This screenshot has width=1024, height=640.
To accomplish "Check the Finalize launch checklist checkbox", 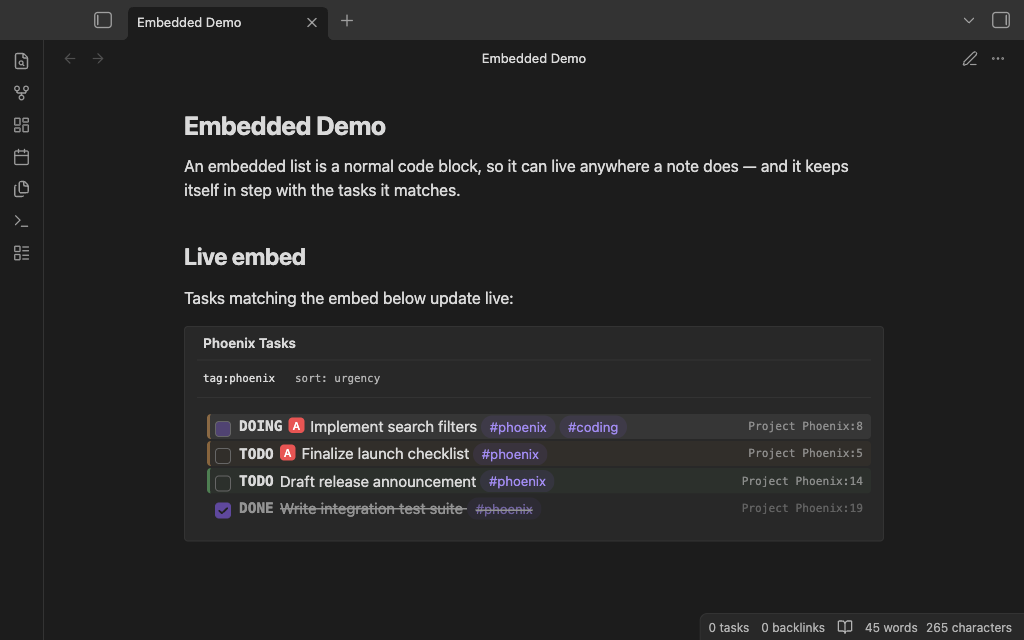I will coord(223,456).
